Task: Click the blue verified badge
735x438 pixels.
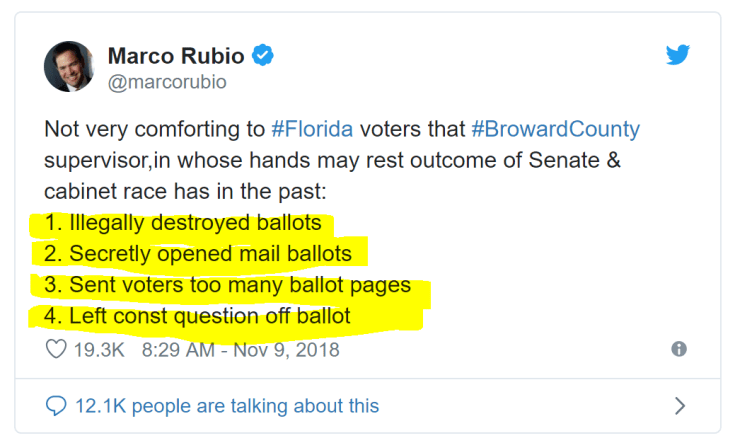Action: pos(262,56)
